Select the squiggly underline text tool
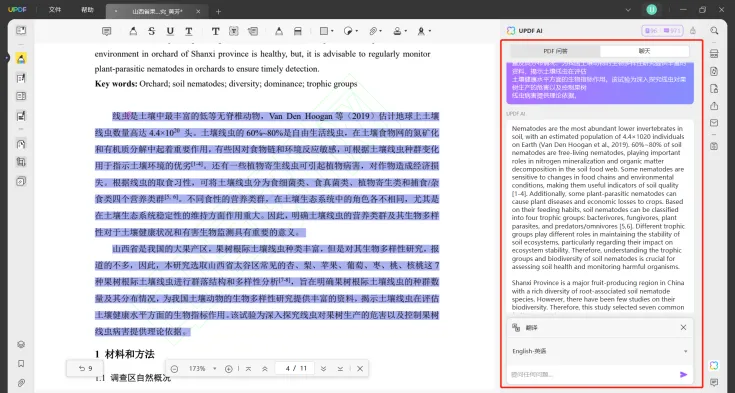735x393 pixels. click(x=188, y=31)
